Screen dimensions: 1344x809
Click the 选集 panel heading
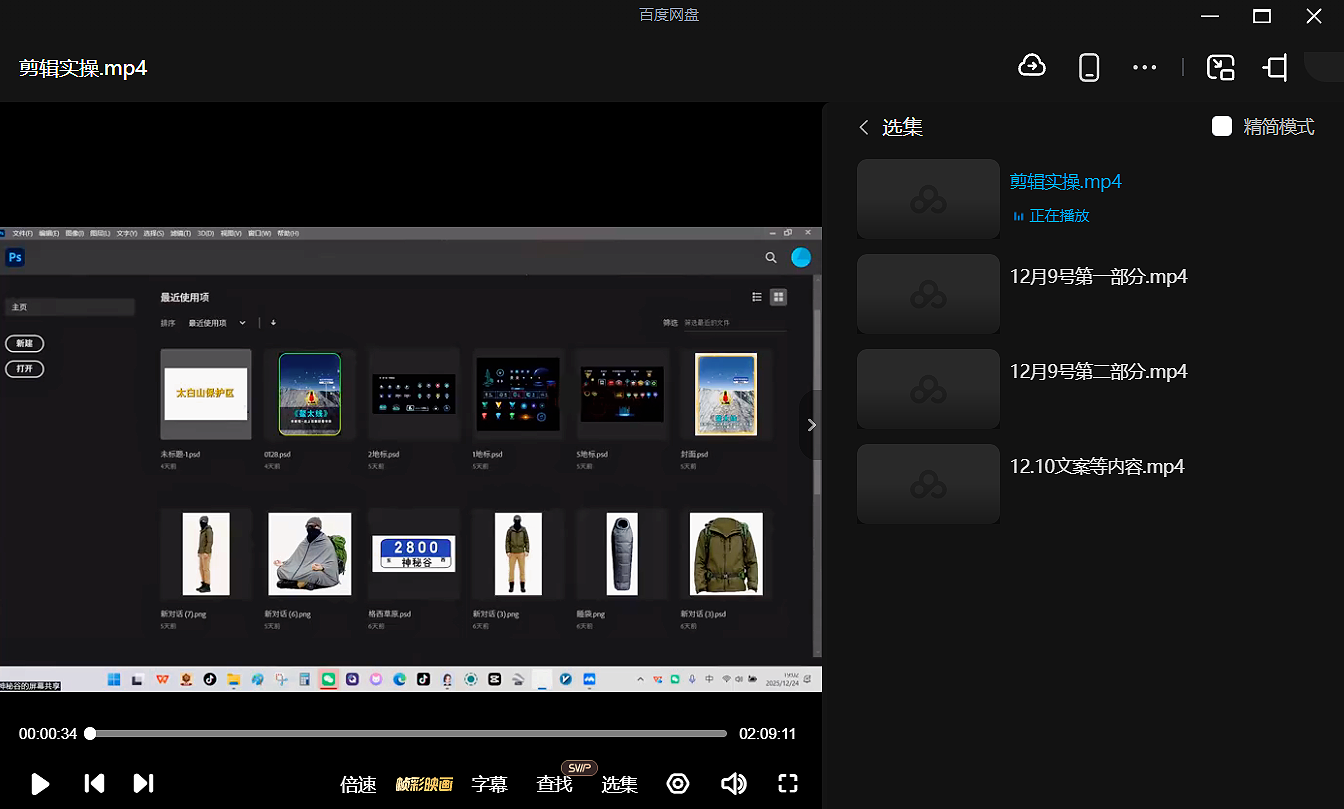coord(902,127)
